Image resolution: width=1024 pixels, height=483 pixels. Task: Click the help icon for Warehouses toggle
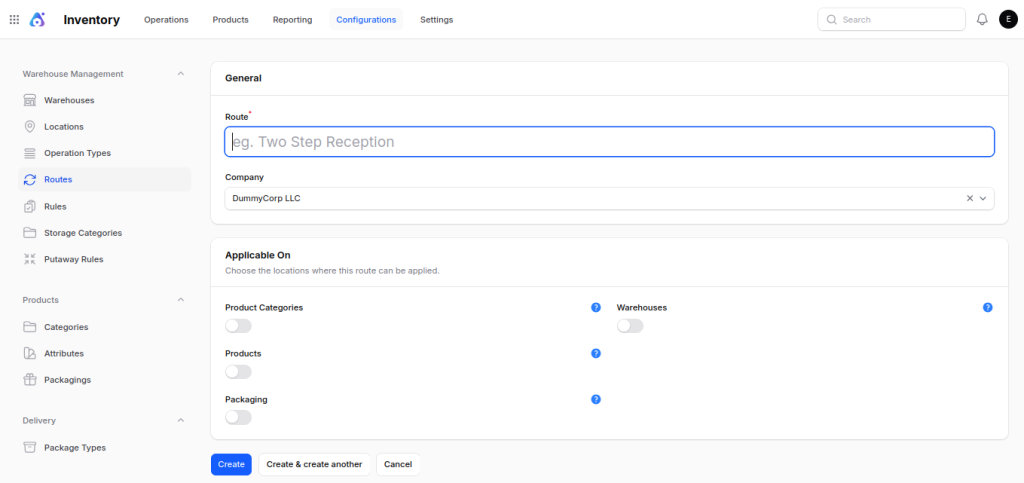[x=987, y=307]
